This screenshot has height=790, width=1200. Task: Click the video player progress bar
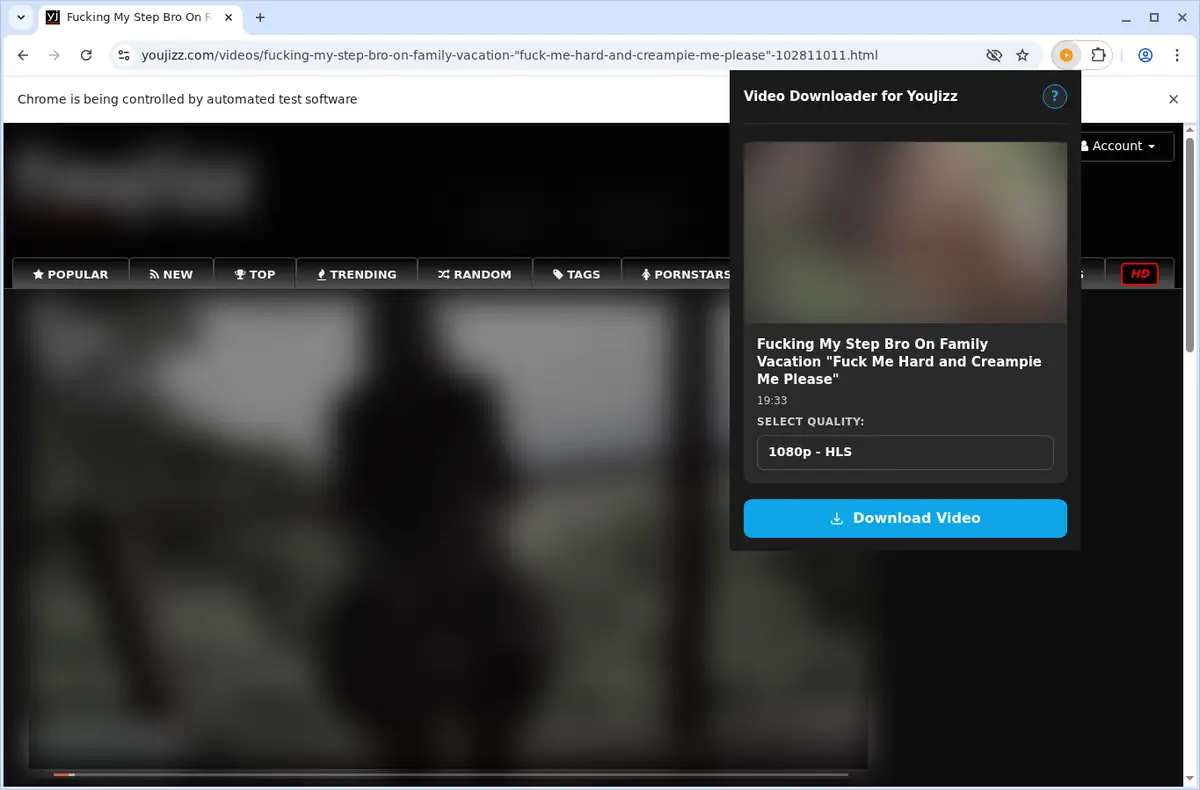coord(450,774)
